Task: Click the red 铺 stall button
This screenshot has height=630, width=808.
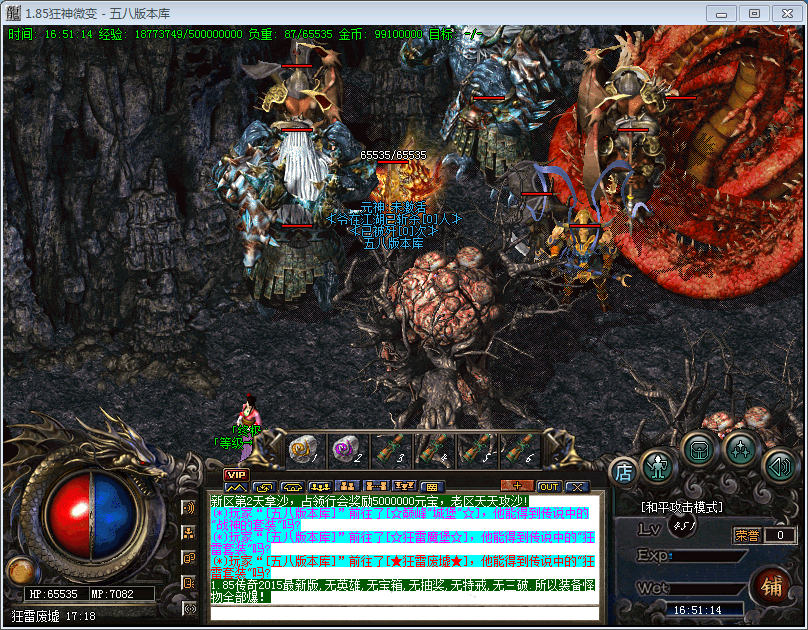Action: (x=771, y=584)
